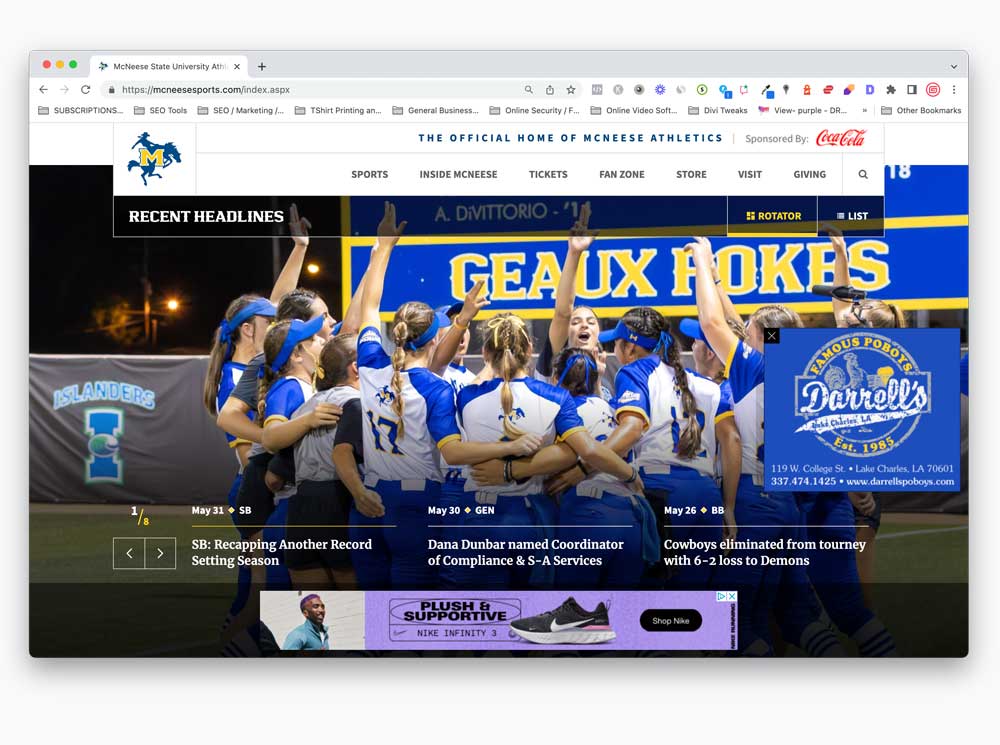Click the purple D extension icon

[870, 90]
